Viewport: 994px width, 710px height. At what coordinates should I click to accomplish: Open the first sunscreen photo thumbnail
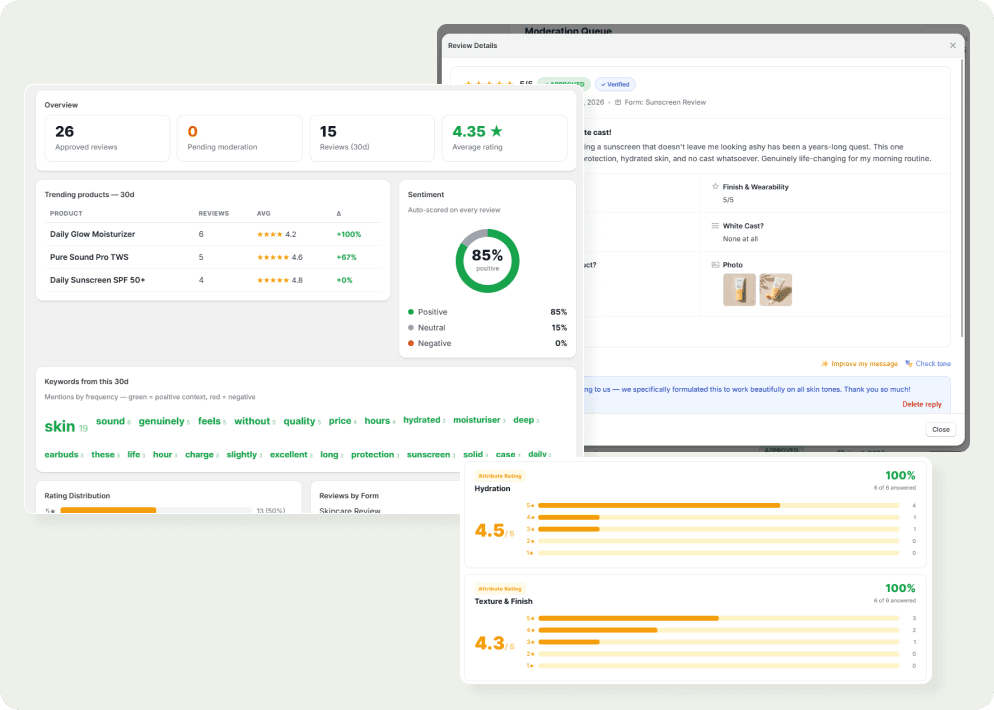pyautogui.click(x=739, y=290)
